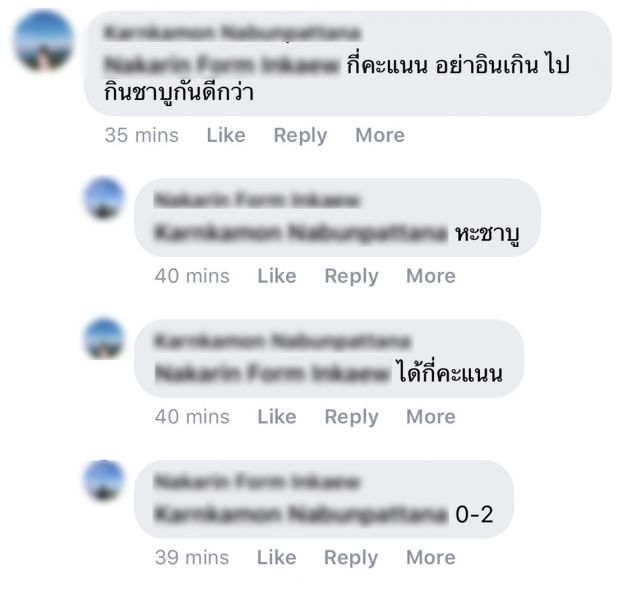The height and width of the screenshot is (589, 628).
Task: Open avatar beside ได้กี่คะแนน reply
Action: (104, 339)
